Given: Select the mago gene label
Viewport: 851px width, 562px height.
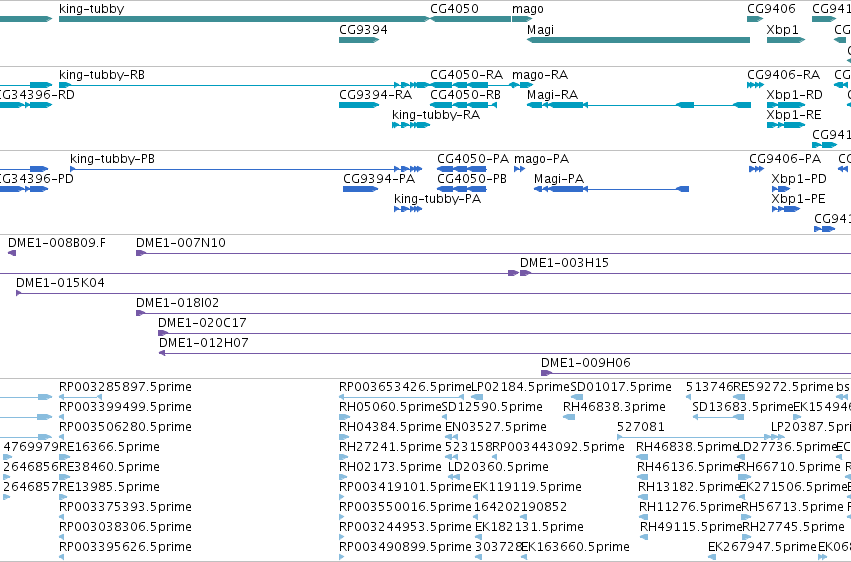Looking at the screenshot, I should point(528,9).
